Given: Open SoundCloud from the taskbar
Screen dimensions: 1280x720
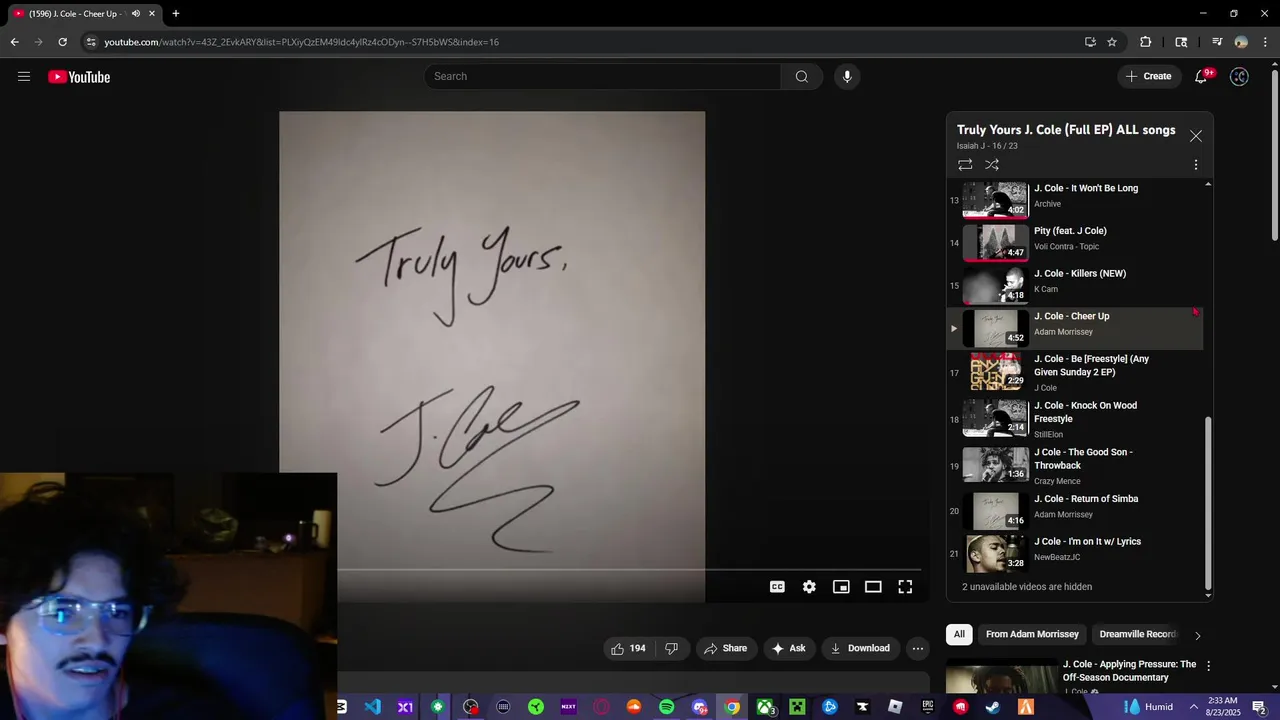Looking at the screenshot, I should [633, 707].
